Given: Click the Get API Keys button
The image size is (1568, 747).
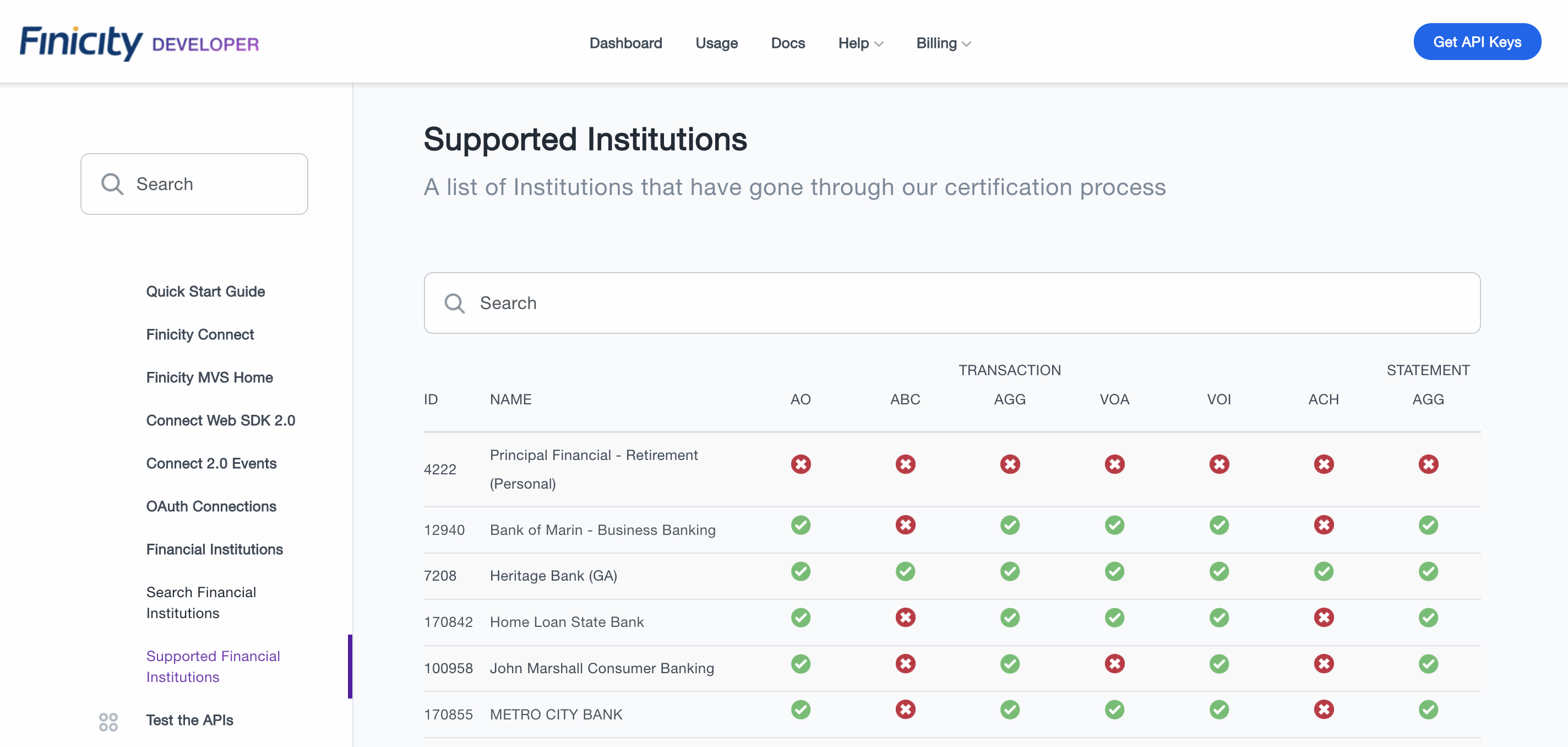Looking at the screenshot, I should [1477, 42].
